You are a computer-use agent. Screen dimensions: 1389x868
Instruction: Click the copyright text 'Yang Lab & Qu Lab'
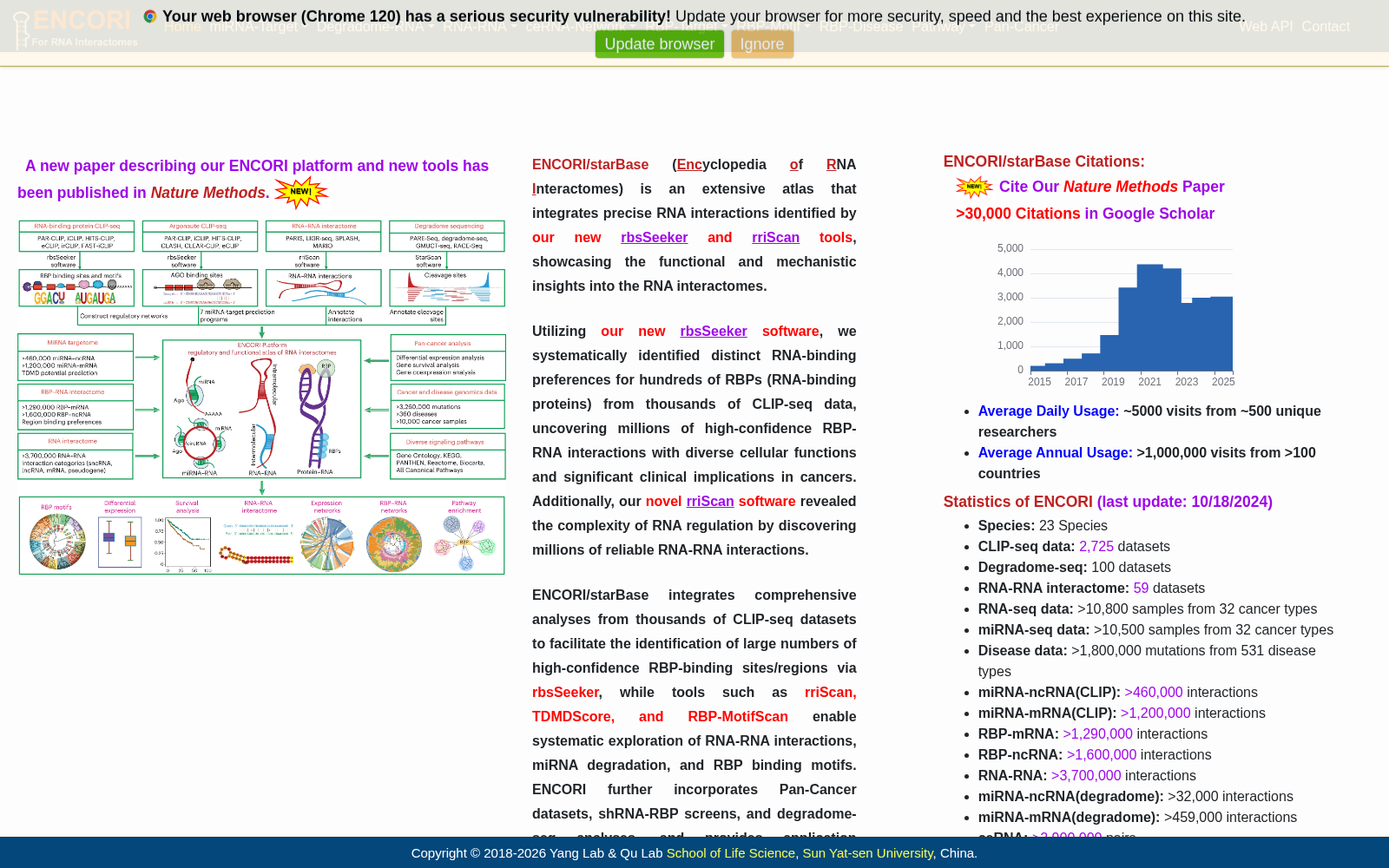pos(606,853)
